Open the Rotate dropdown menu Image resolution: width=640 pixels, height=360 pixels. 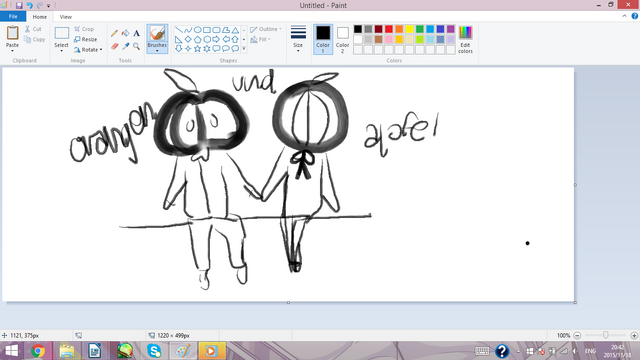pos(88,50)
